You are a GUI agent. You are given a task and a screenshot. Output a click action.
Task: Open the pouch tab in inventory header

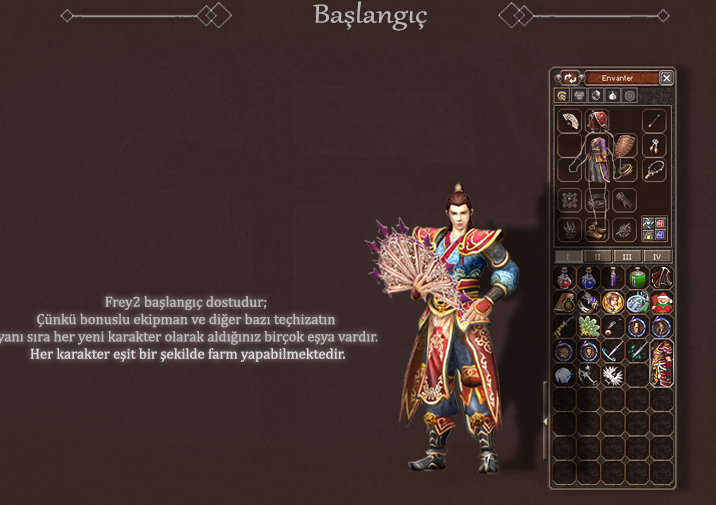point(613,95)
